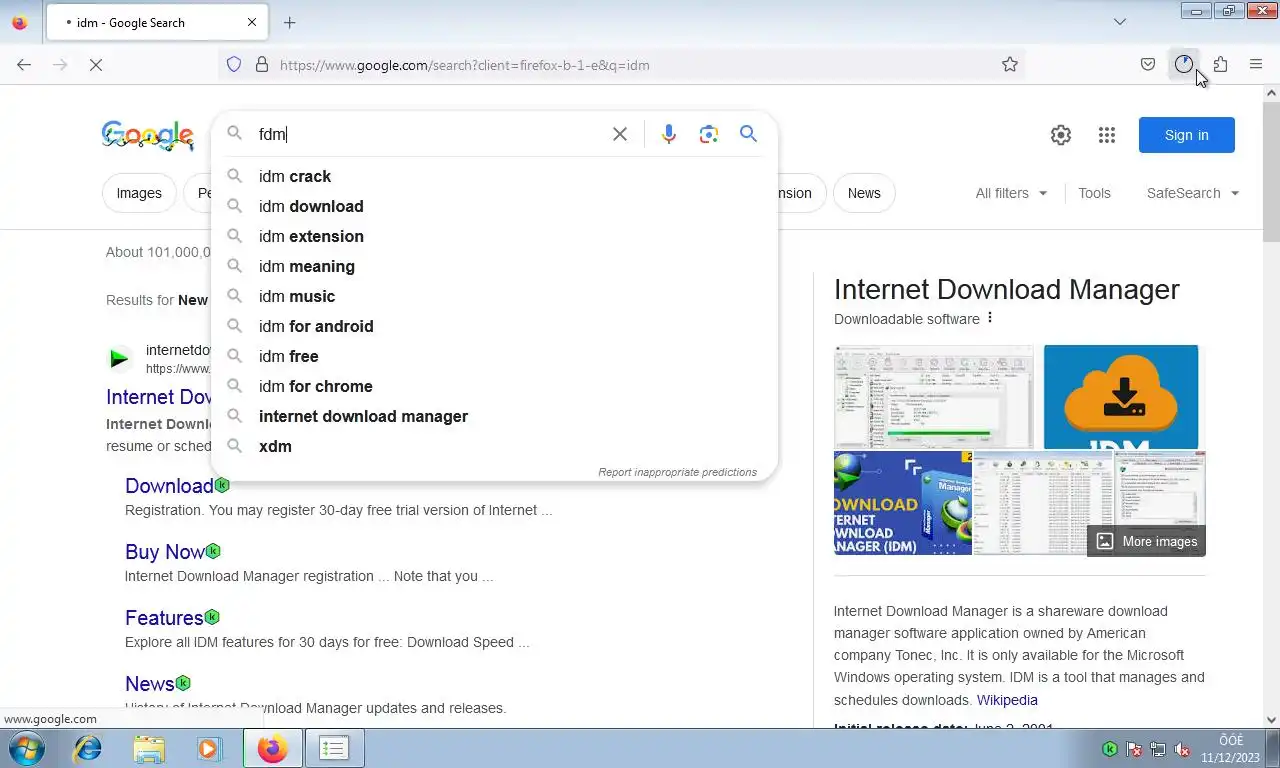Click the blue Sign in button
This screenshot has width=1280, height=768.
pos(1186,135)
